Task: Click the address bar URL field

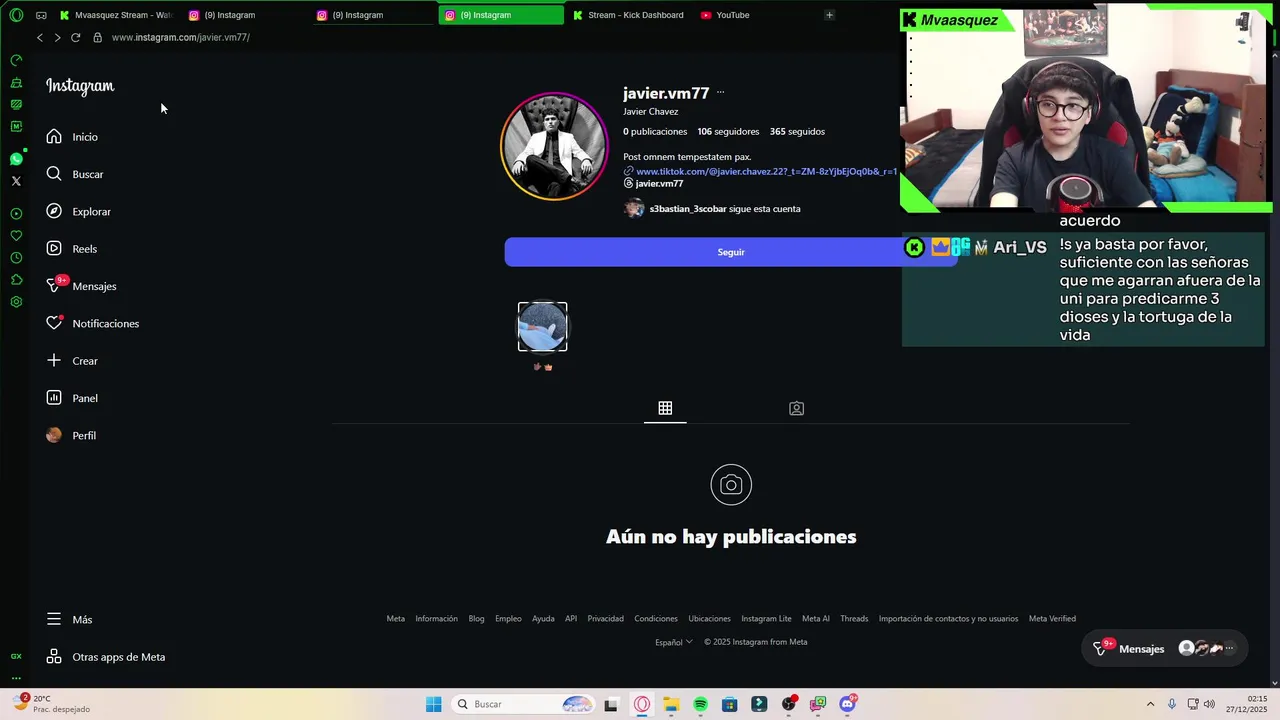Action: 181,37
